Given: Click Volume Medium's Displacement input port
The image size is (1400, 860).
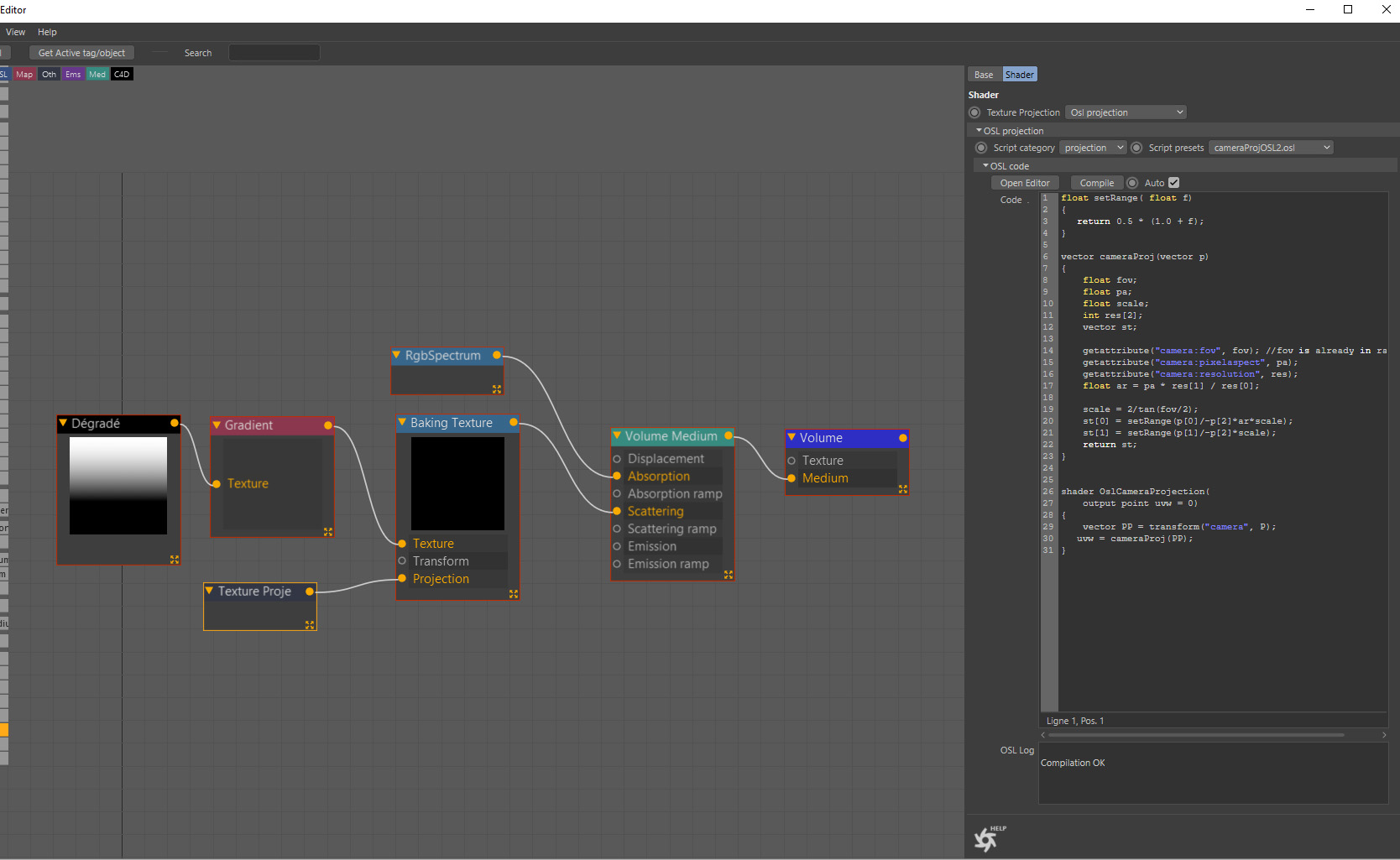Looking at the screenshot, I should [x=617, y=459].
